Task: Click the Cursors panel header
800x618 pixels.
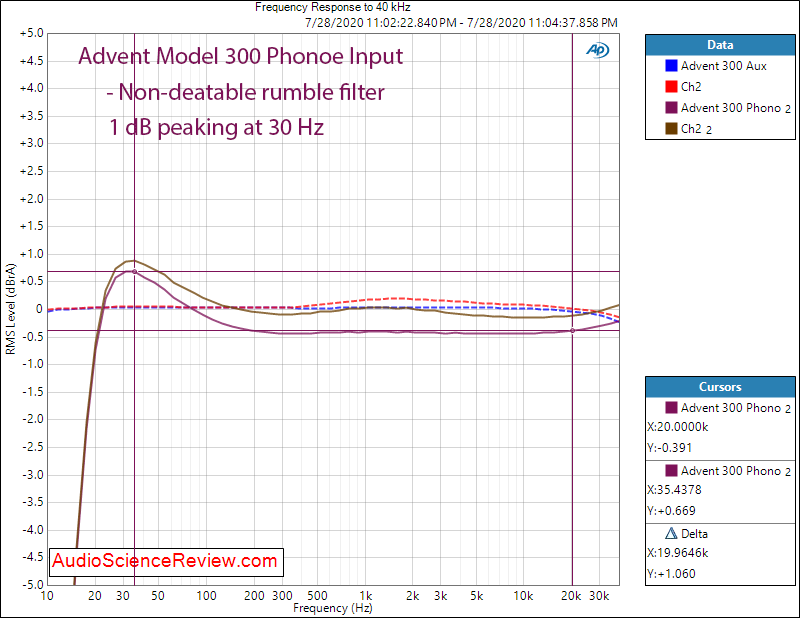Action: tap(720, 387)
